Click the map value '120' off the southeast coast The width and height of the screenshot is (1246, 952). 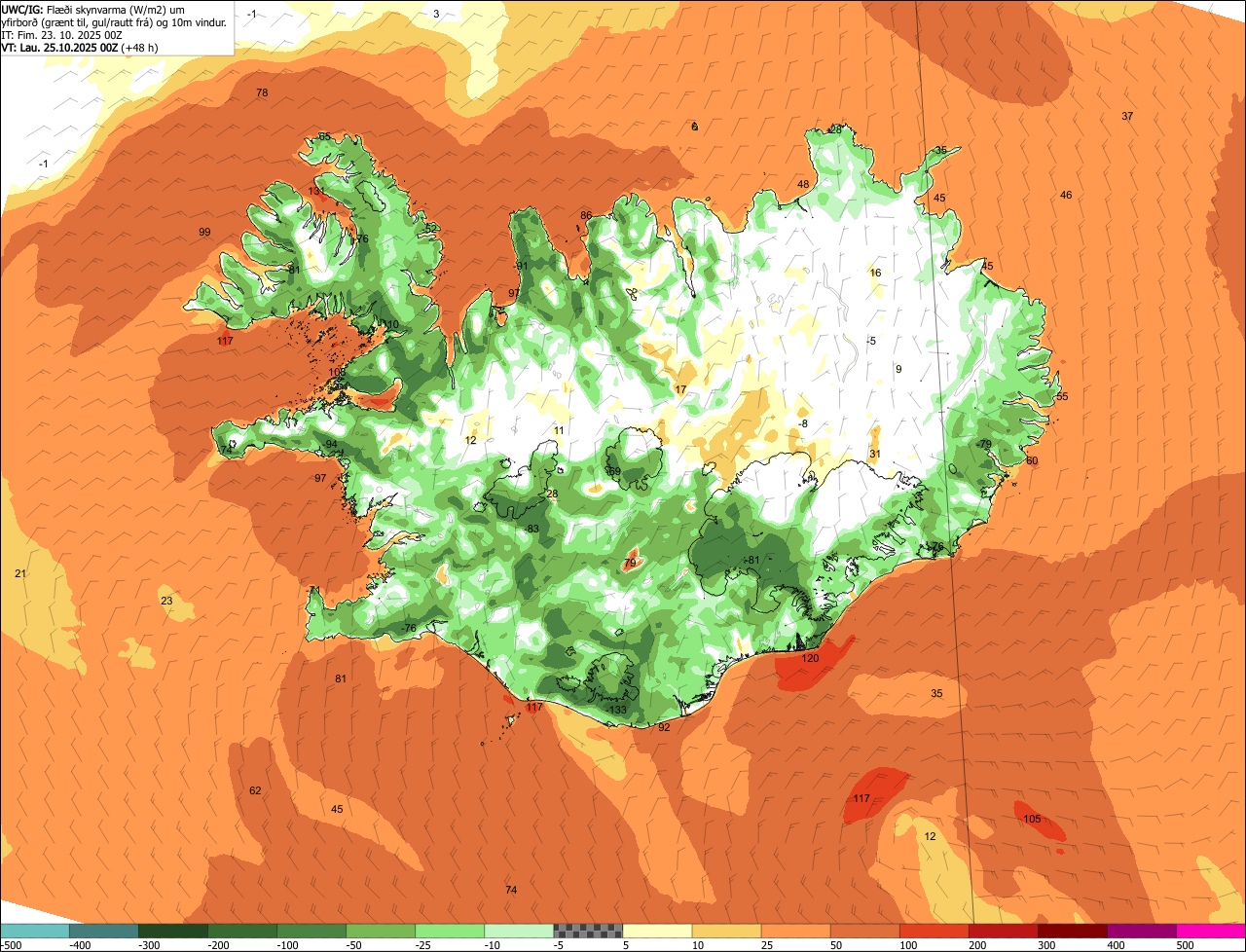coord(810,658)
